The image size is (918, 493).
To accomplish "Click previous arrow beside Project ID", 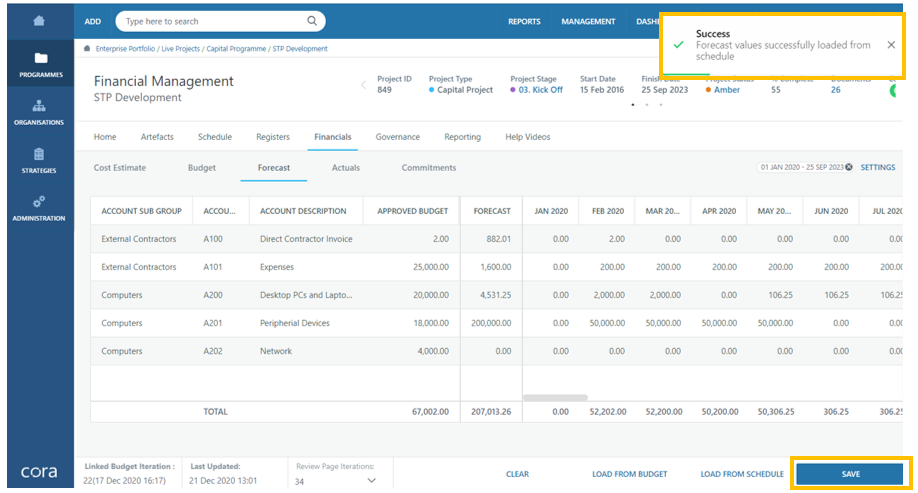I will tap(363, 85).
